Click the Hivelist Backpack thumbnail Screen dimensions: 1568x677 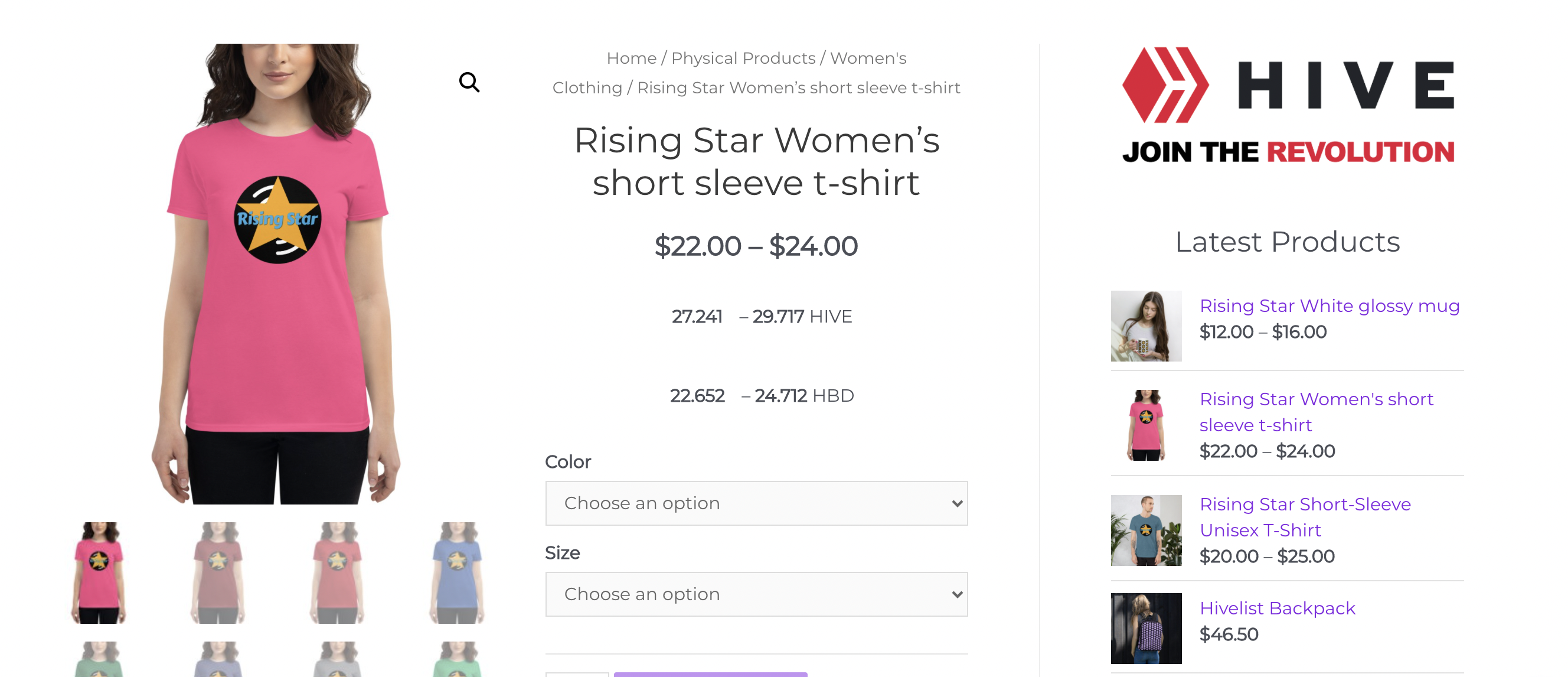point(1145,628)
